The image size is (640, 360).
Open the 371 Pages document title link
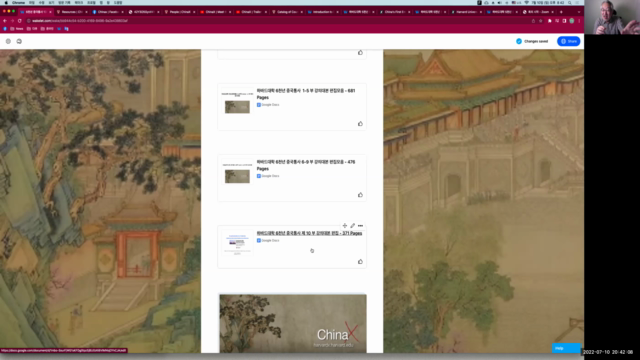309,233
